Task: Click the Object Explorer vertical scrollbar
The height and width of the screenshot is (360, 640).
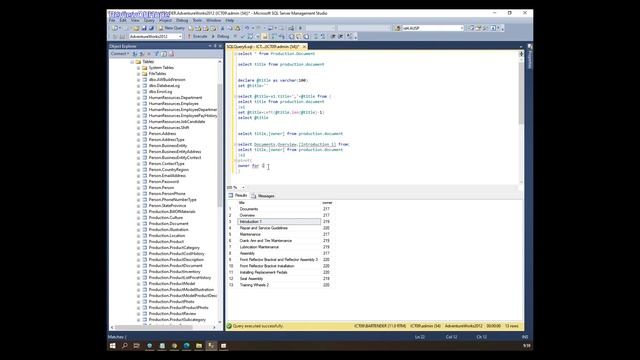Action: point(220,192)
